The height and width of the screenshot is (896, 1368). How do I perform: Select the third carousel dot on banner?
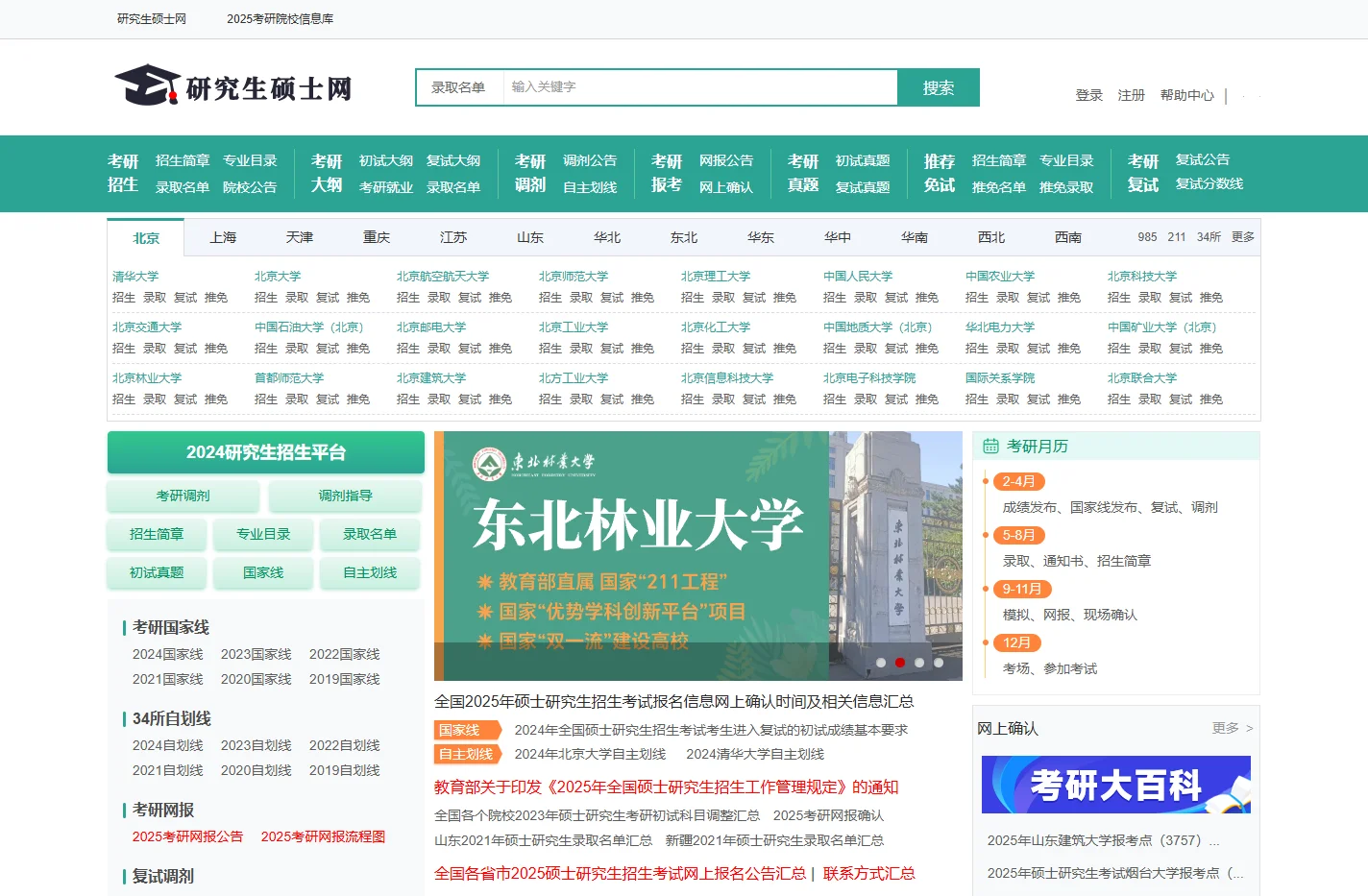pyautogui.click(x=919, y=663)
